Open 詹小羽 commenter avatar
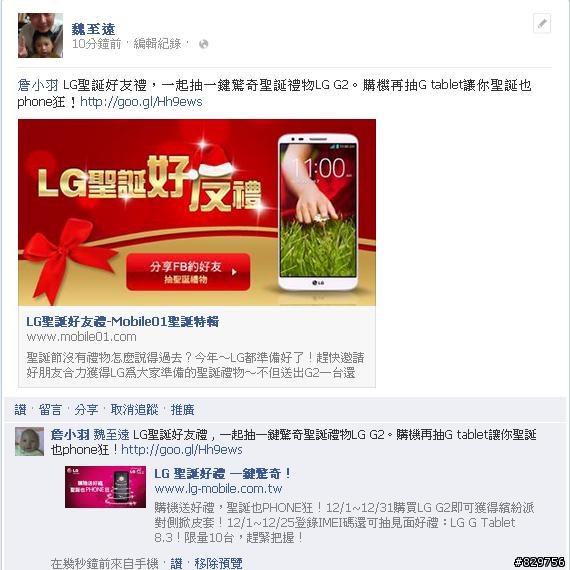The image size is (570, 570). (x=29, y=441)
